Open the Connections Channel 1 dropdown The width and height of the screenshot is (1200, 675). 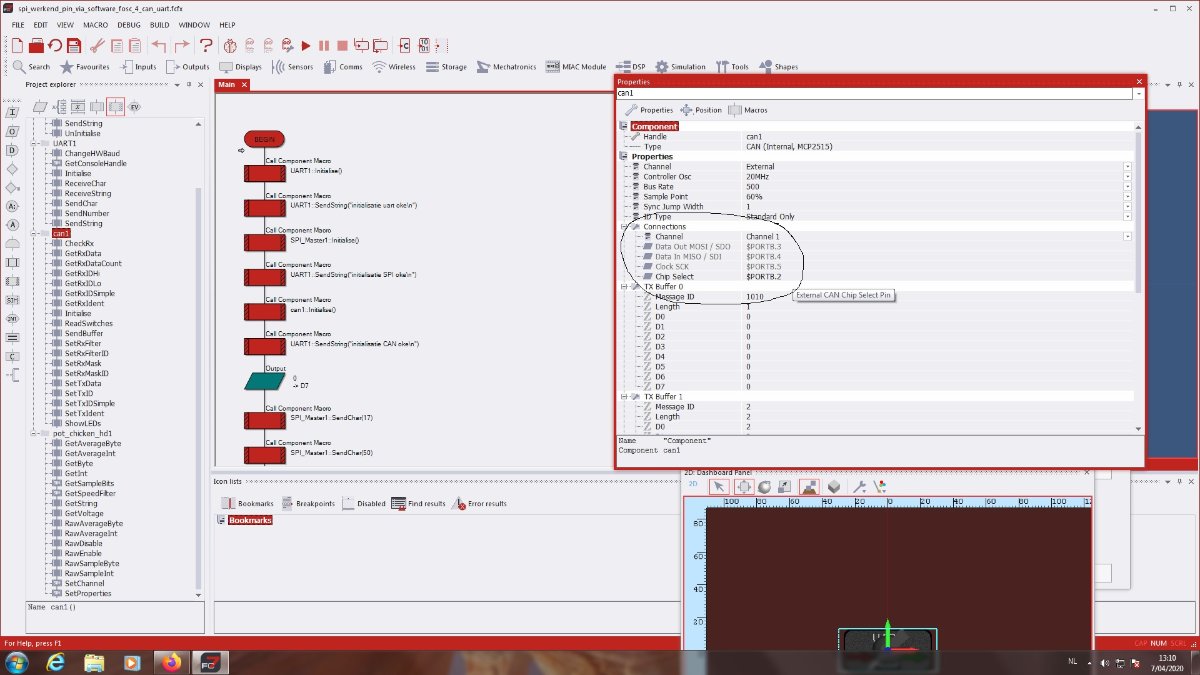pos(1127,237)
